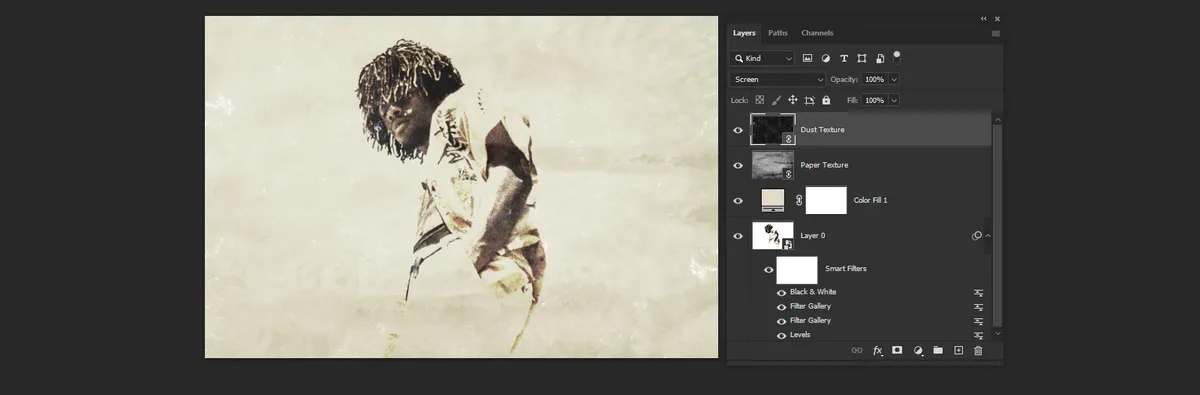Prevent auto-nesting into artboards lock icon
Screen dimensions: 1200x395
point(809,100)
